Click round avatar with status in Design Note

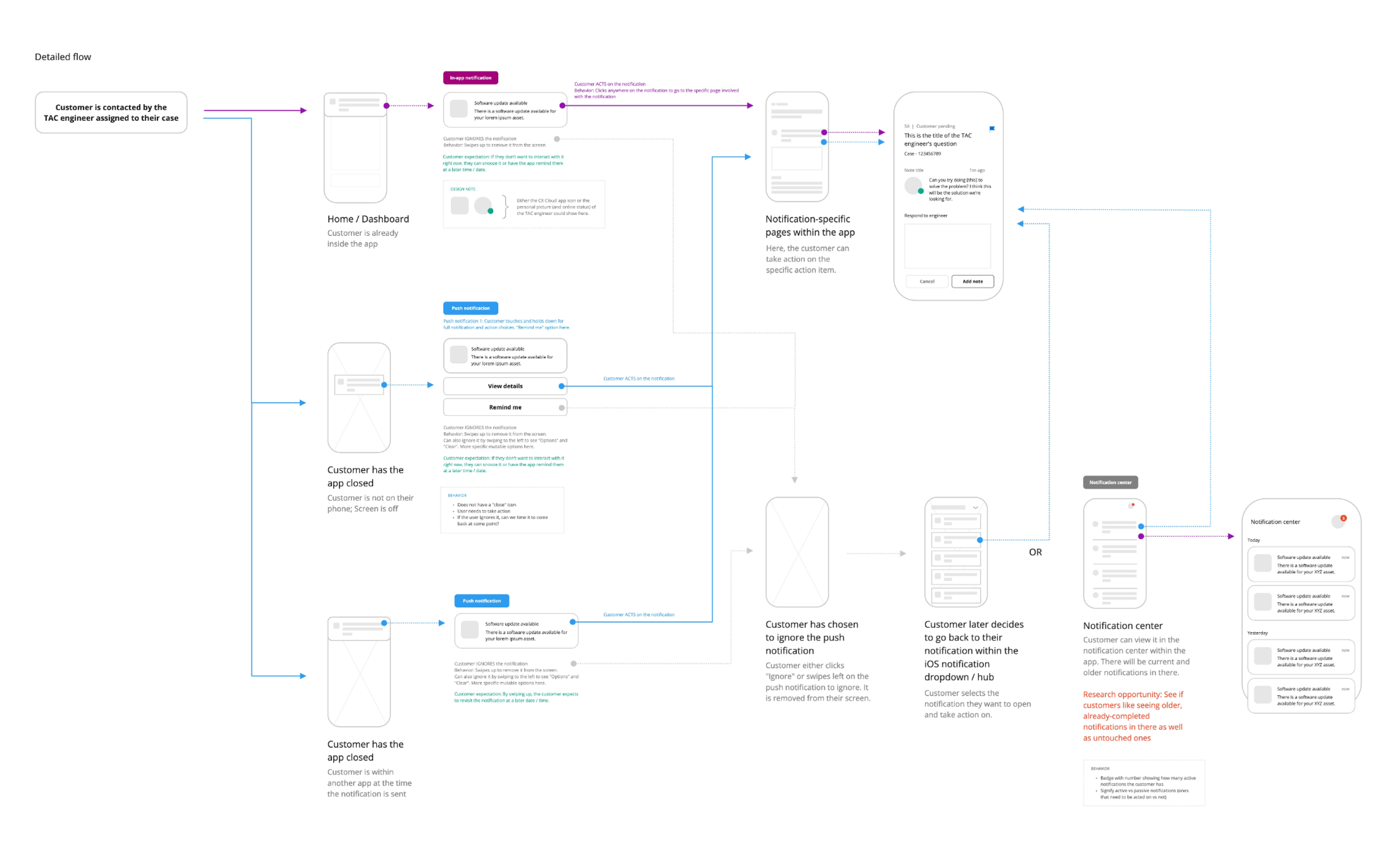pos(483,205)
